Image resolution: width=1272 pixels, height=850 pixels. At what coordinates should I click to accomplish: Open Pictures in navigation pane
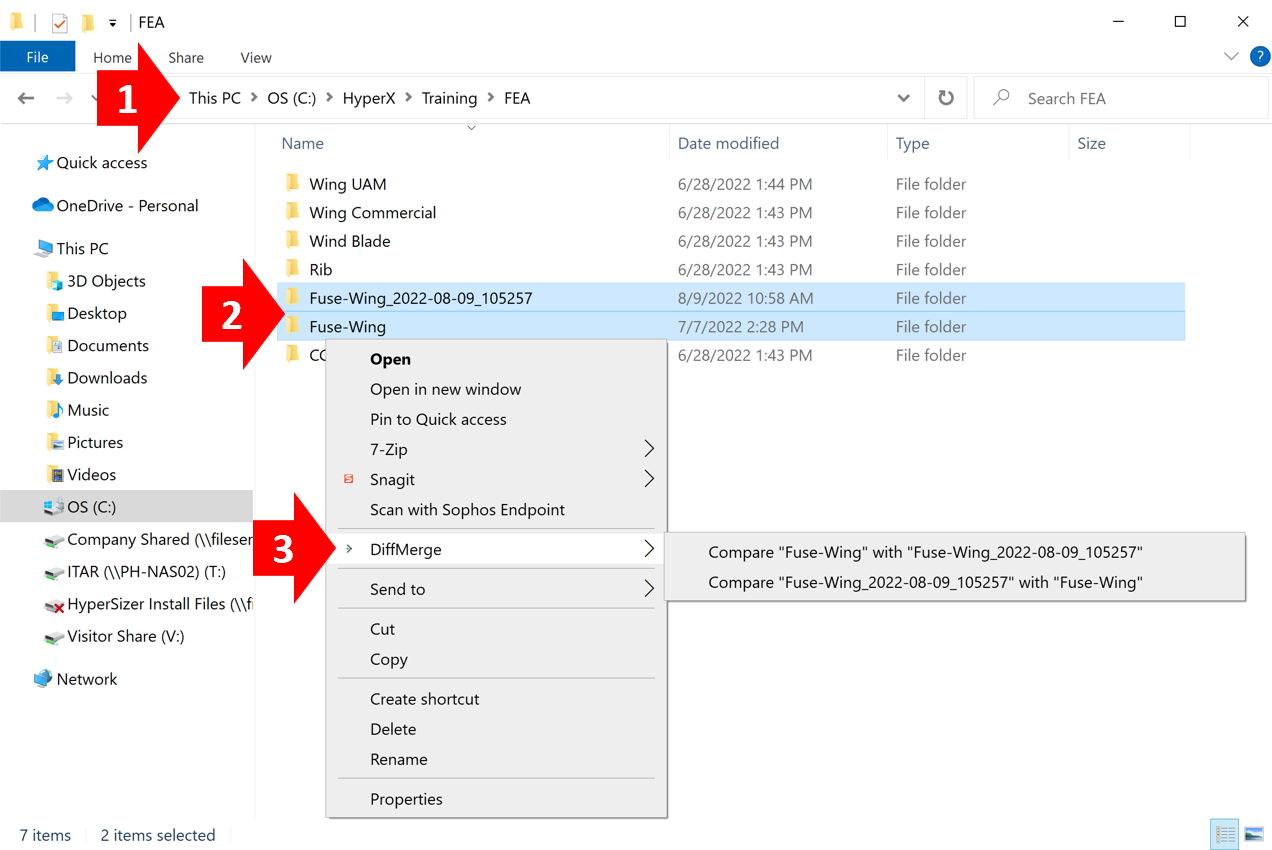point(95,442)
